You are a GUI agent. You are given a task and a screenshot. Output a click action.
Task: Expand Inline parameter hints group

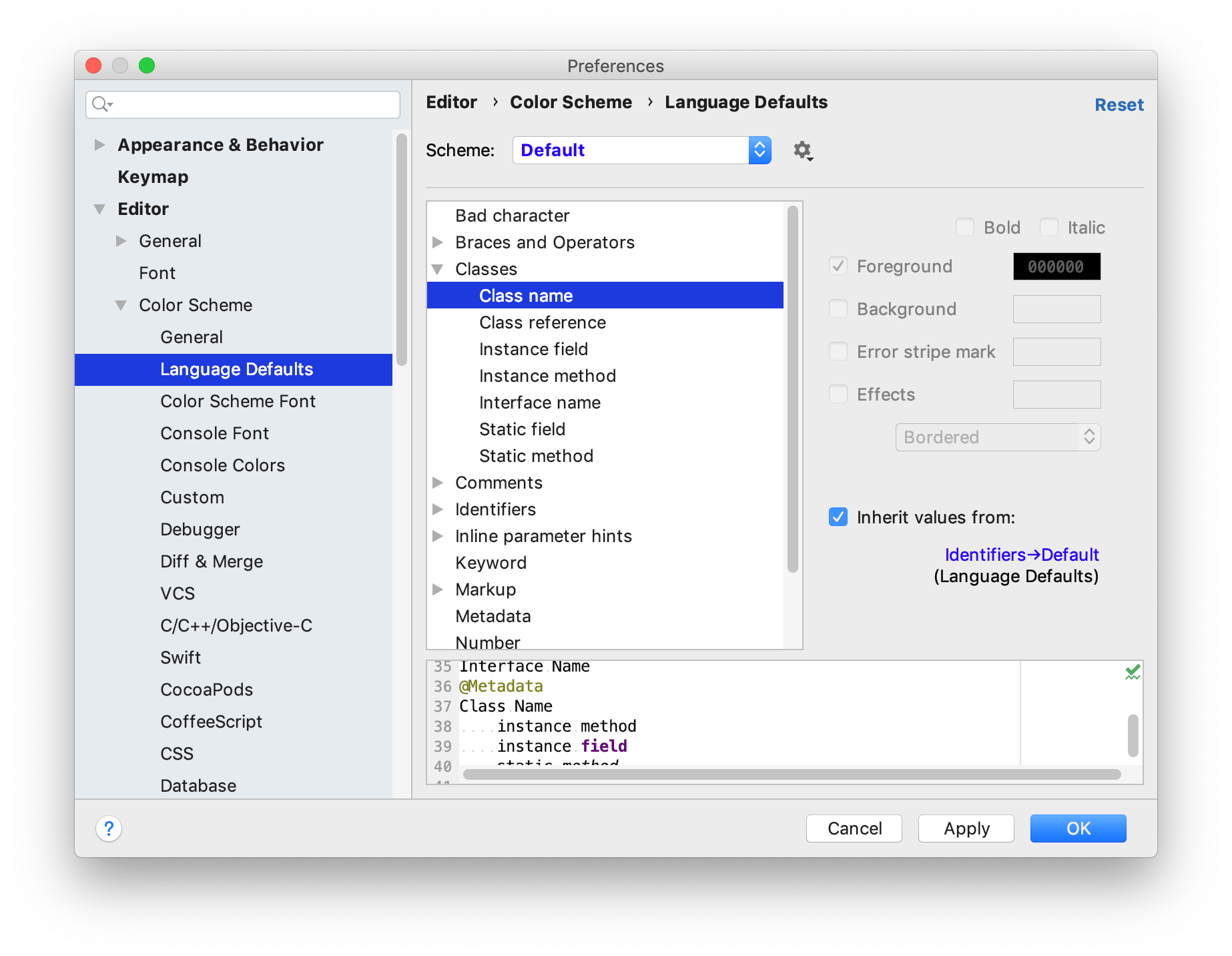(x=438, y=536)
